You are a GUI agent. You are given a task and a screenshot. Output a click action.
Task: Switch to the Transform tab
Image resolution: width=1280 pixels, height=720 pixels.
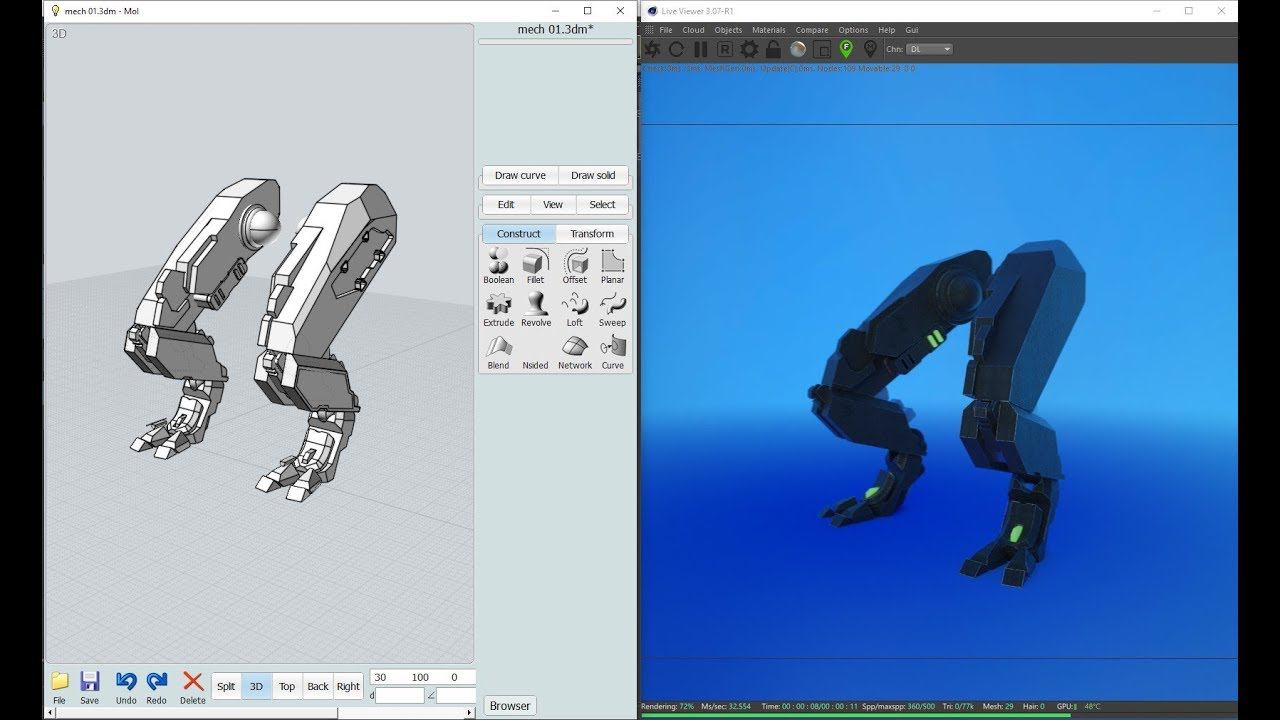pyautogui.click(x=592, y=234)
